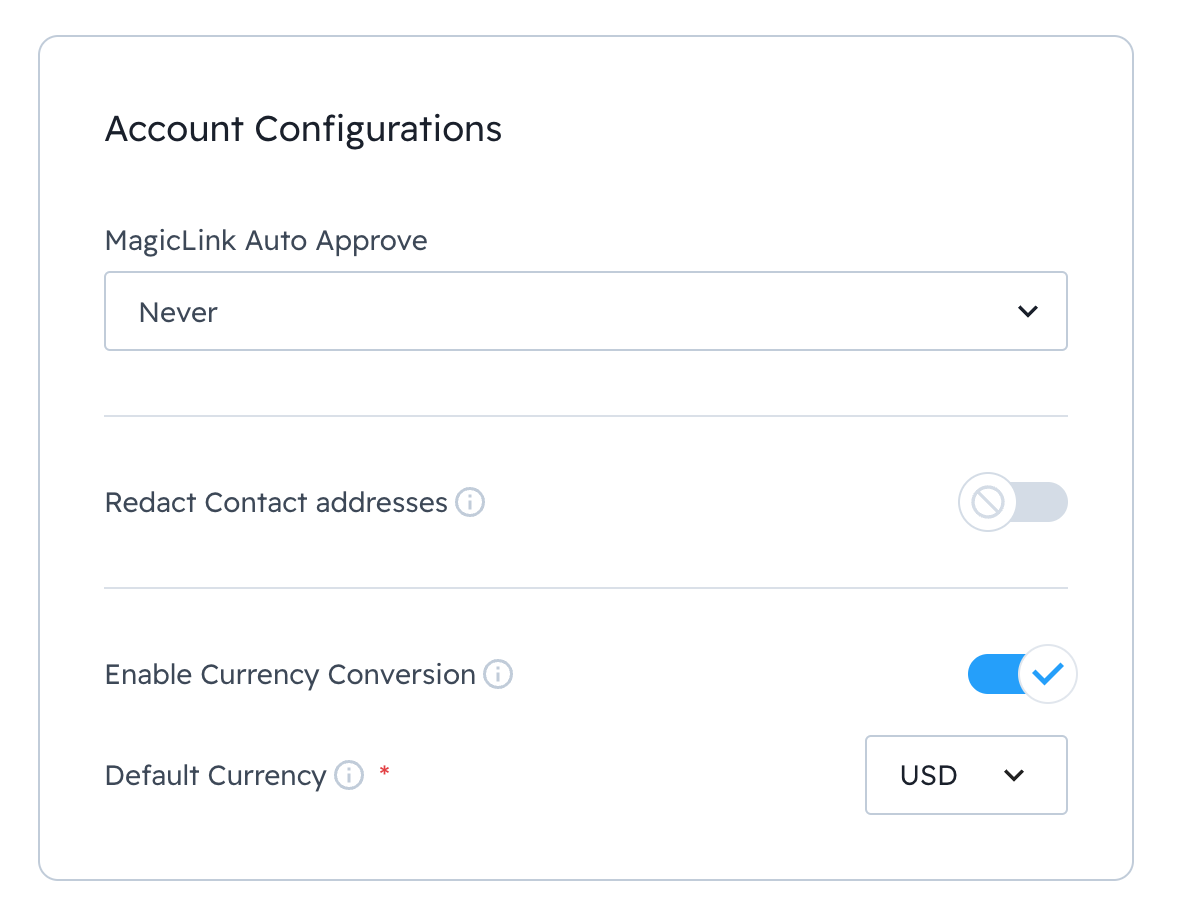This screenshot has width=1178, height=924.
Task: Click the chevron arrow in MagicLink dropdown
Action: 1027,312
